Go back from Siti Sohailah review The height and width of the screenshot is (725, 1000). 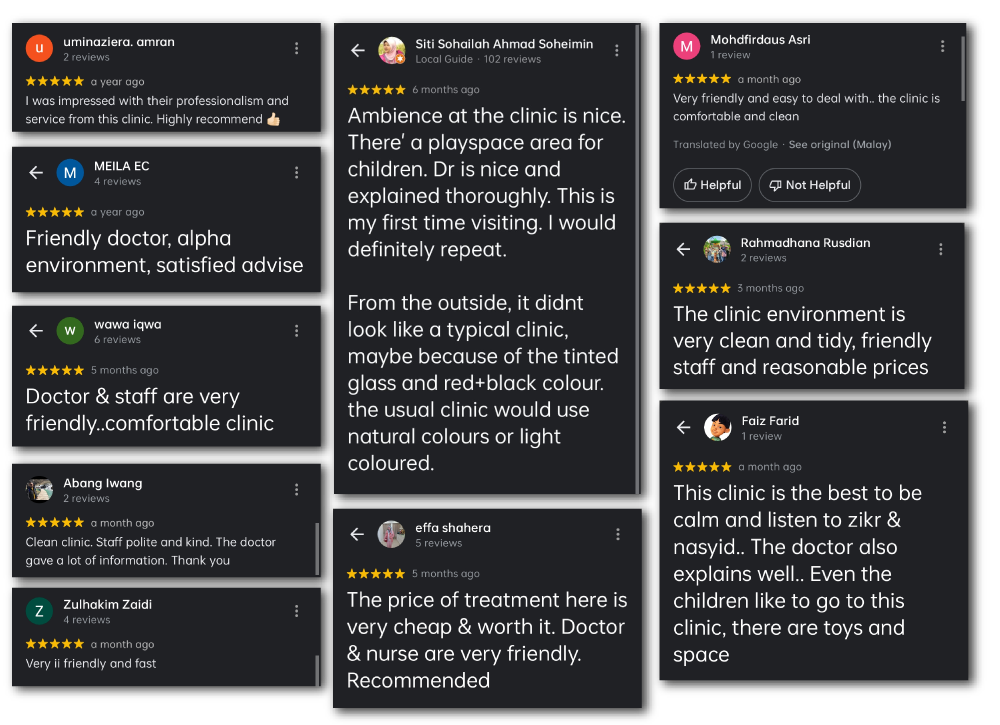(x=357, y=51)
